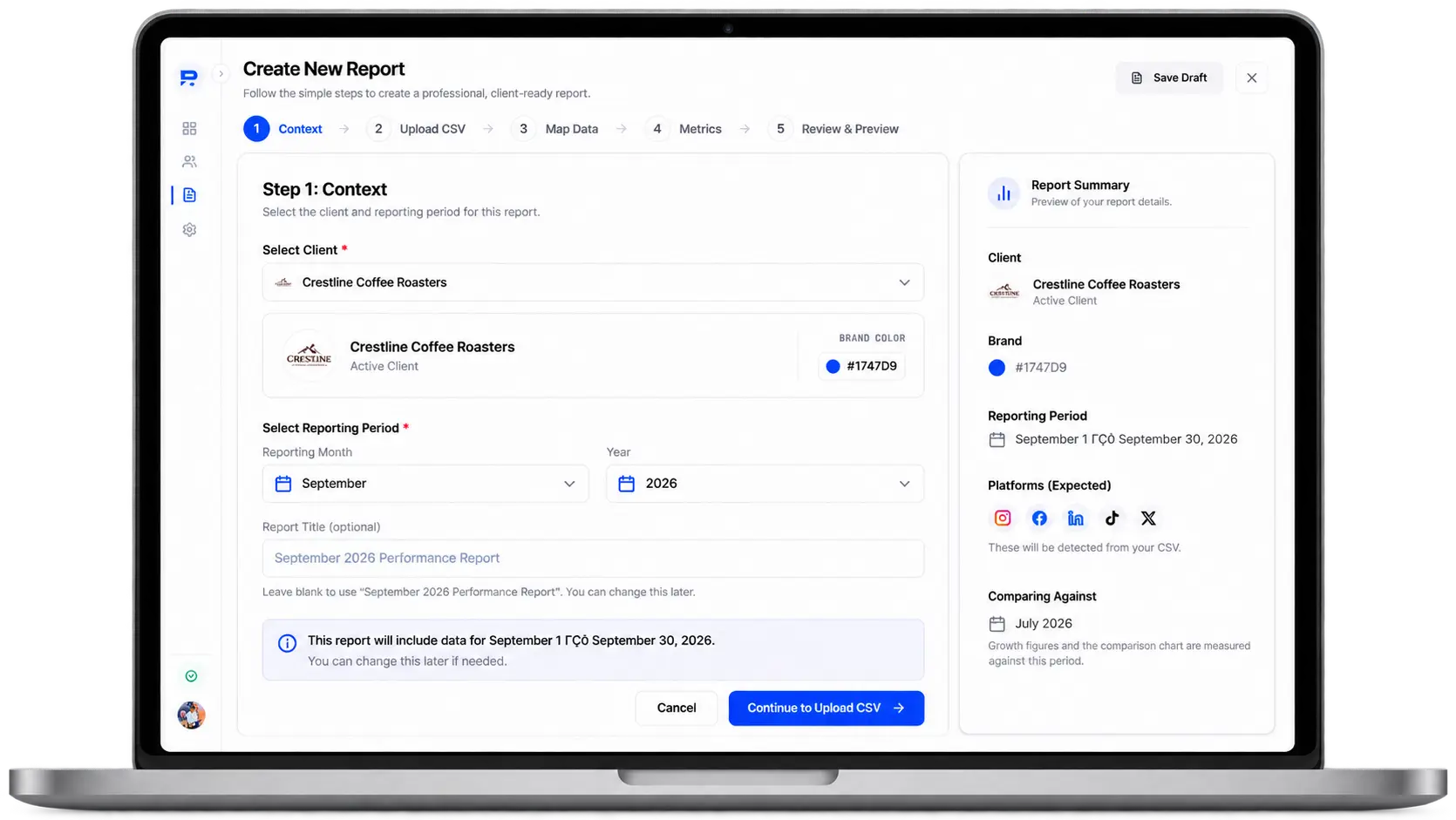Click brand color swatch #1747D9 in client card
Image resolution: width=1456 pixels, height=820 pixels.
pyautogui.click(x=861, y=366)
